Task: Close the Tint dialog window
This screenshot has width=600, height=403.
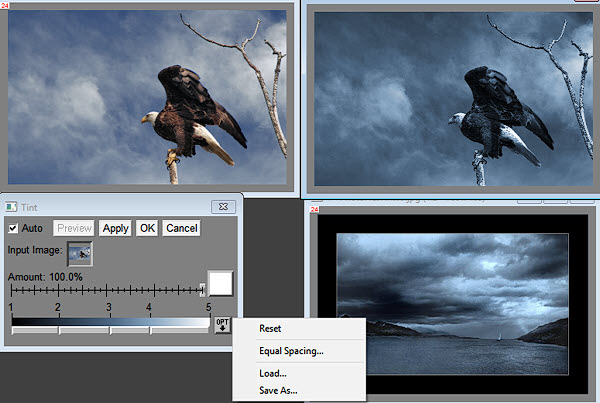Action: point(223,206)
